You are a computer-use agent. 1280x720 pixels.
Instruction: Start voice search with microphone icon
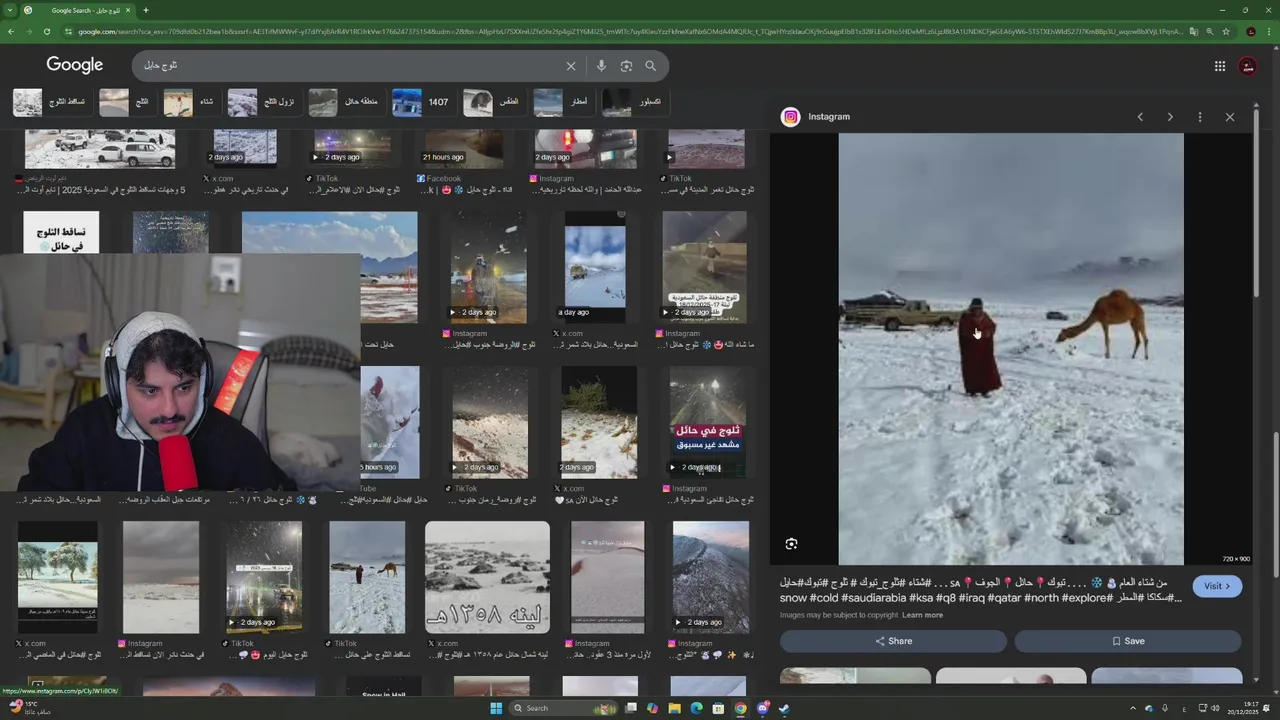point(601,66)
